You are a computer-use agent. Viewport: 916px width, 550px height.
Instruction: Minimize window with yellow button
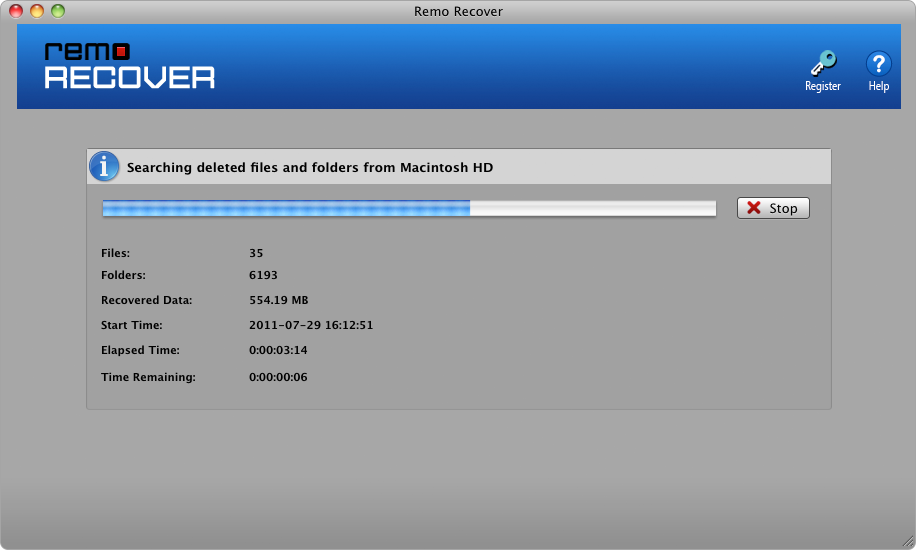pos(37,11)
